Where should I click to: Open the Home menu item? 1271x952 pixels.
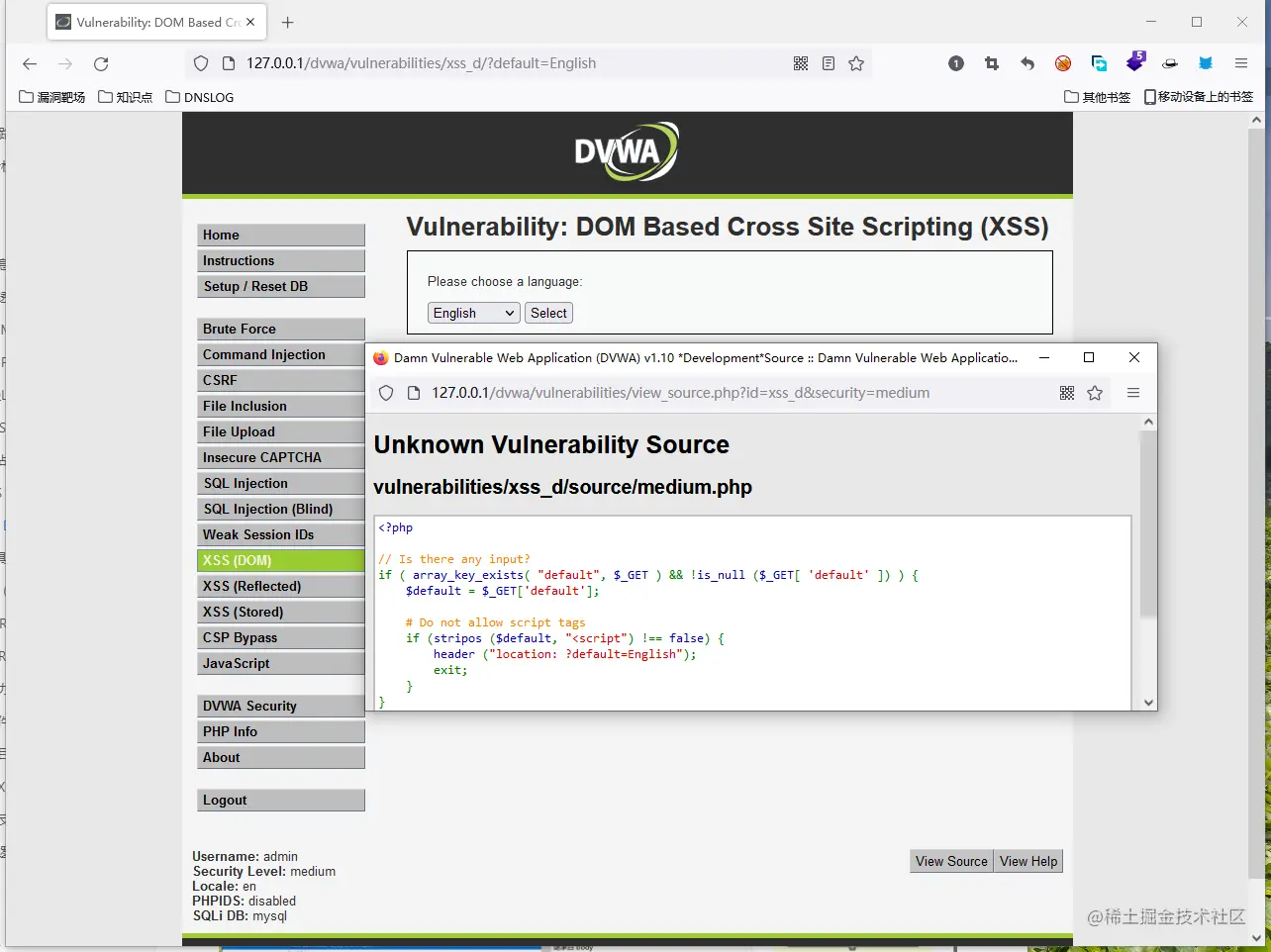pyautogui.click(x=281, y=235)
